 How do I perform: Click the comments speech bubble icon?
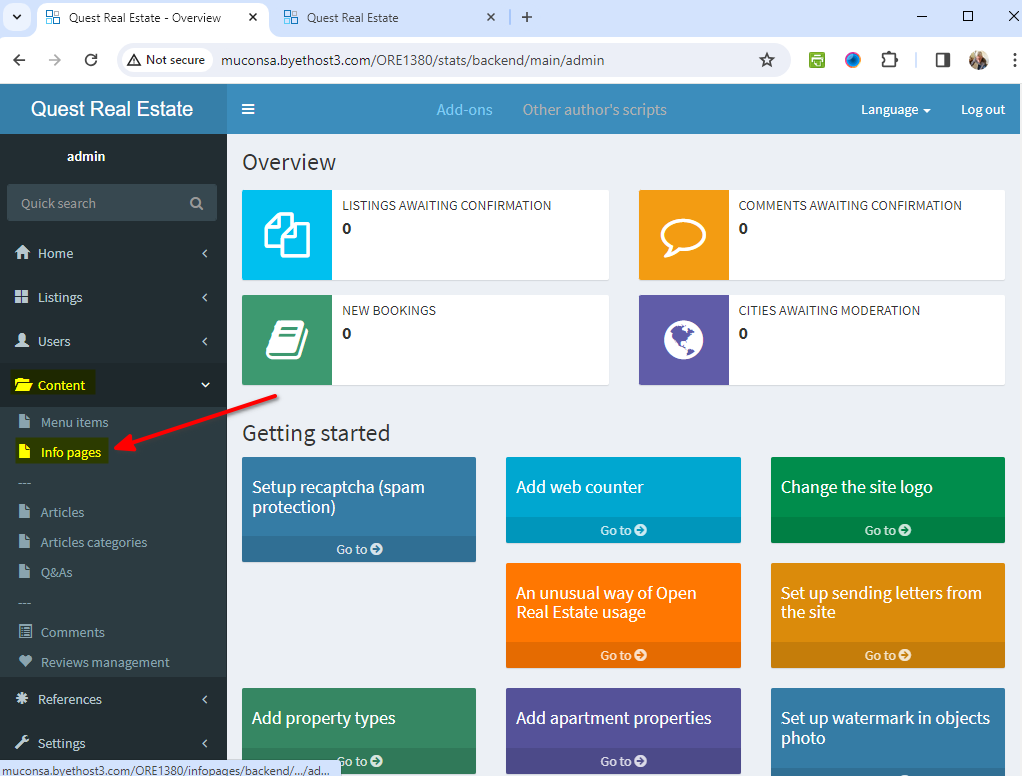click(683, 235)
